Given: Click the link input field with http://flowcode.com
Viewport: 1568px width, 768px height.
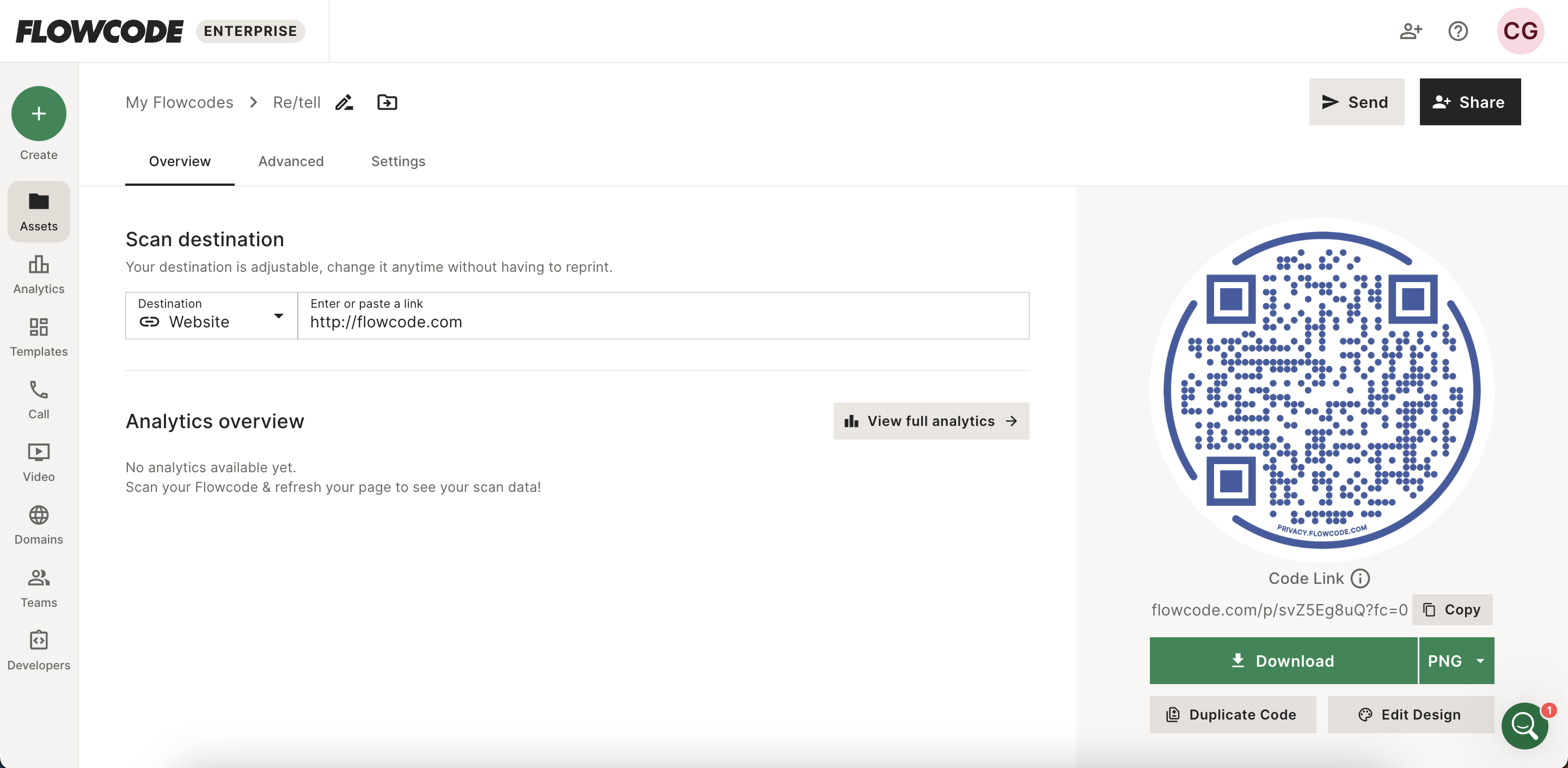Looking at the screenshot, I should click(664, 315).
